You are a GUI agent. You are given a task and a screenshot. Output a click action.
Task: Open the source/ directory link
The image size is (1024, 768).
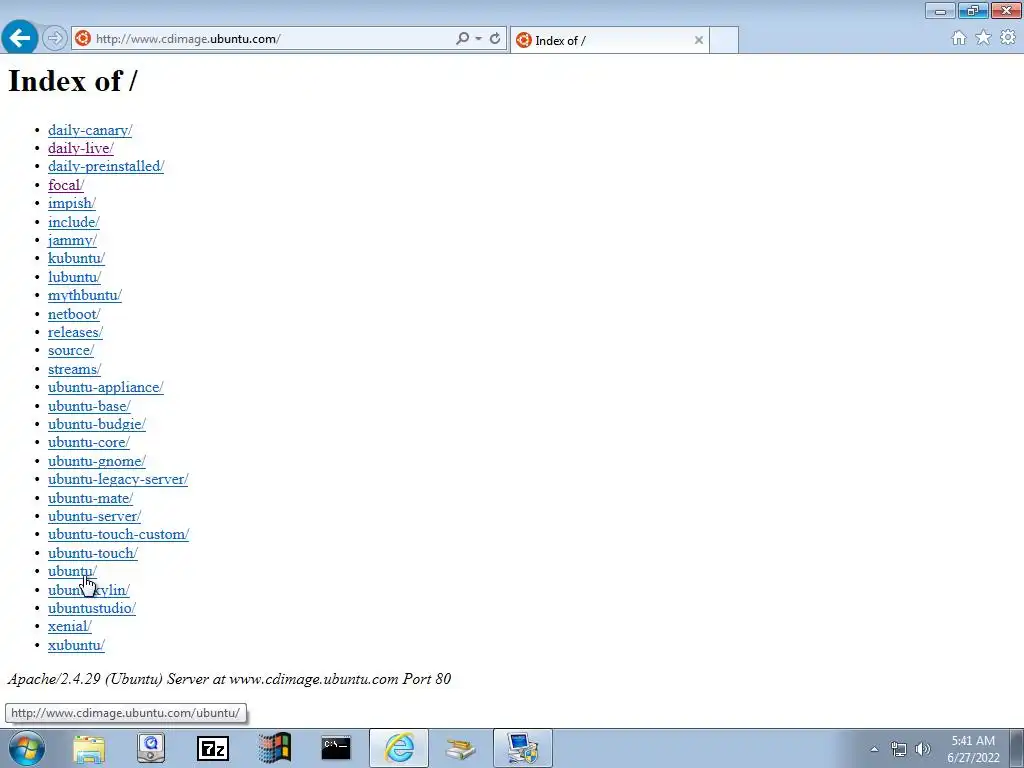click(x=71, y=351)
